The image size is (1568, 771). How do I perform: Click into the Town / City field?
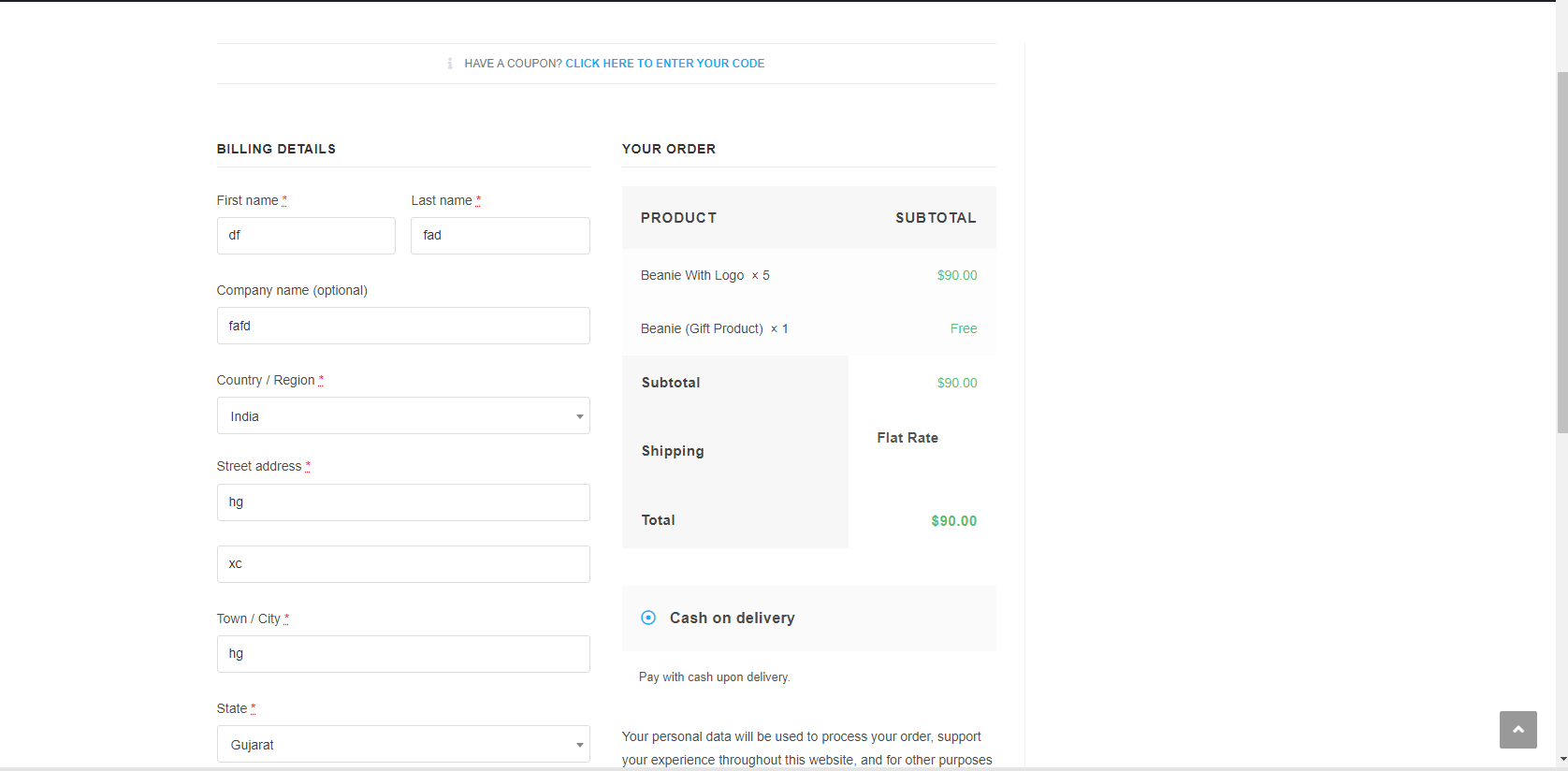pyautogui.click(x=402, y=654)
